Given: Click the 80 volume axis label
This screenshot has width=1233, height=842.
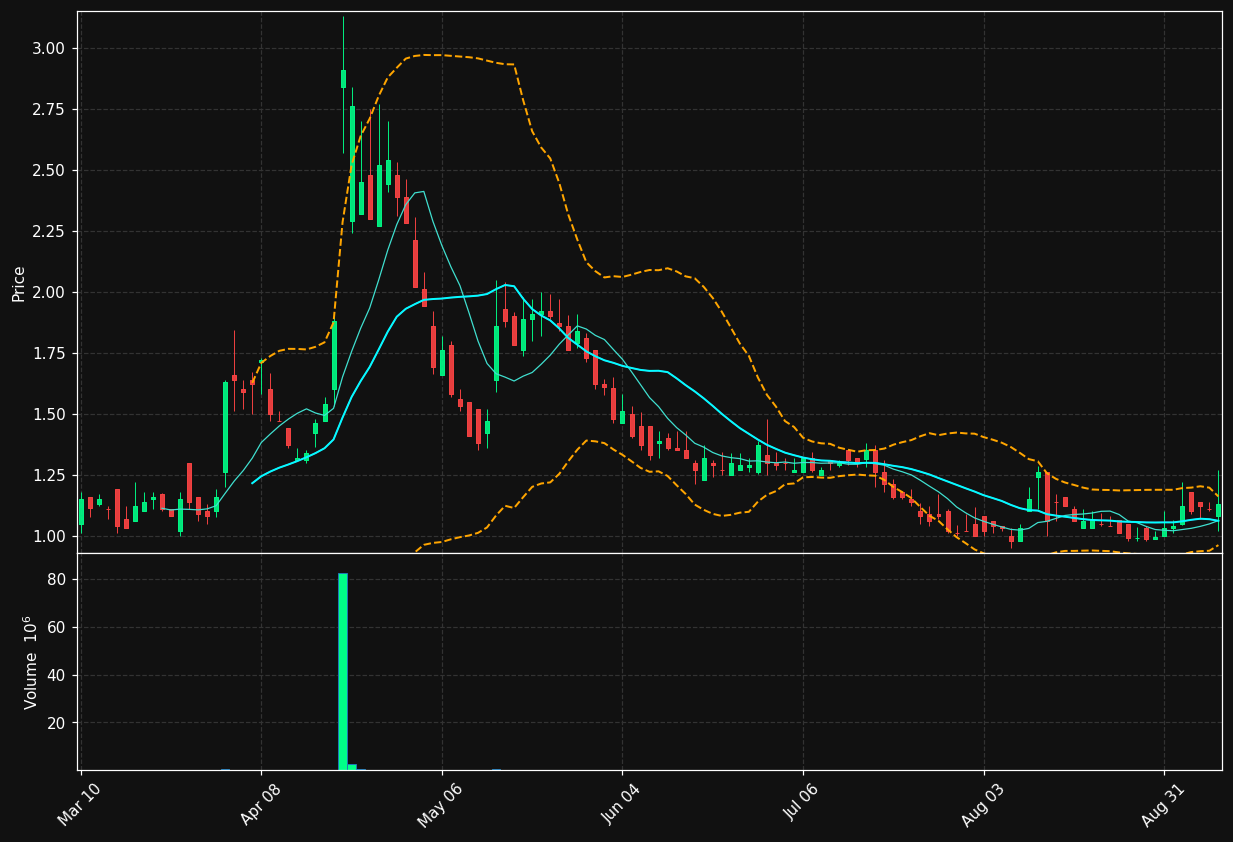Looking at the screenshot, I should pyautogui.click(x=57, y=580).
